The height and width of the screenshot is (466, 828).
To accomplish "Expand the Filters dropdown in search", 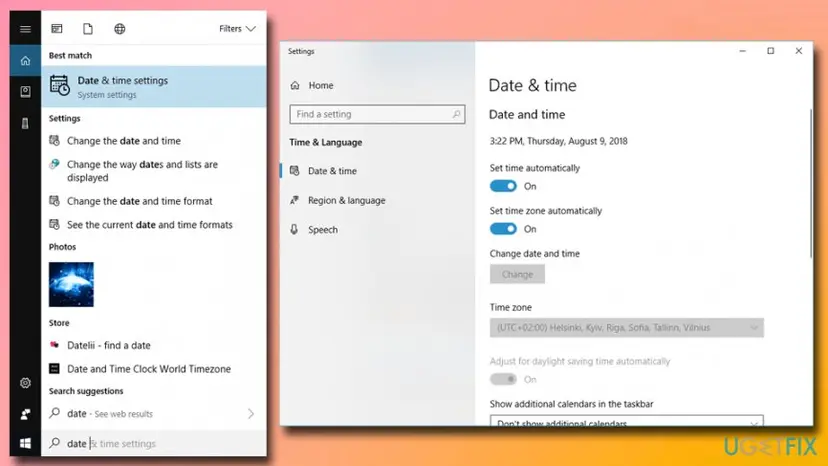I will click(x=237, y=29).
